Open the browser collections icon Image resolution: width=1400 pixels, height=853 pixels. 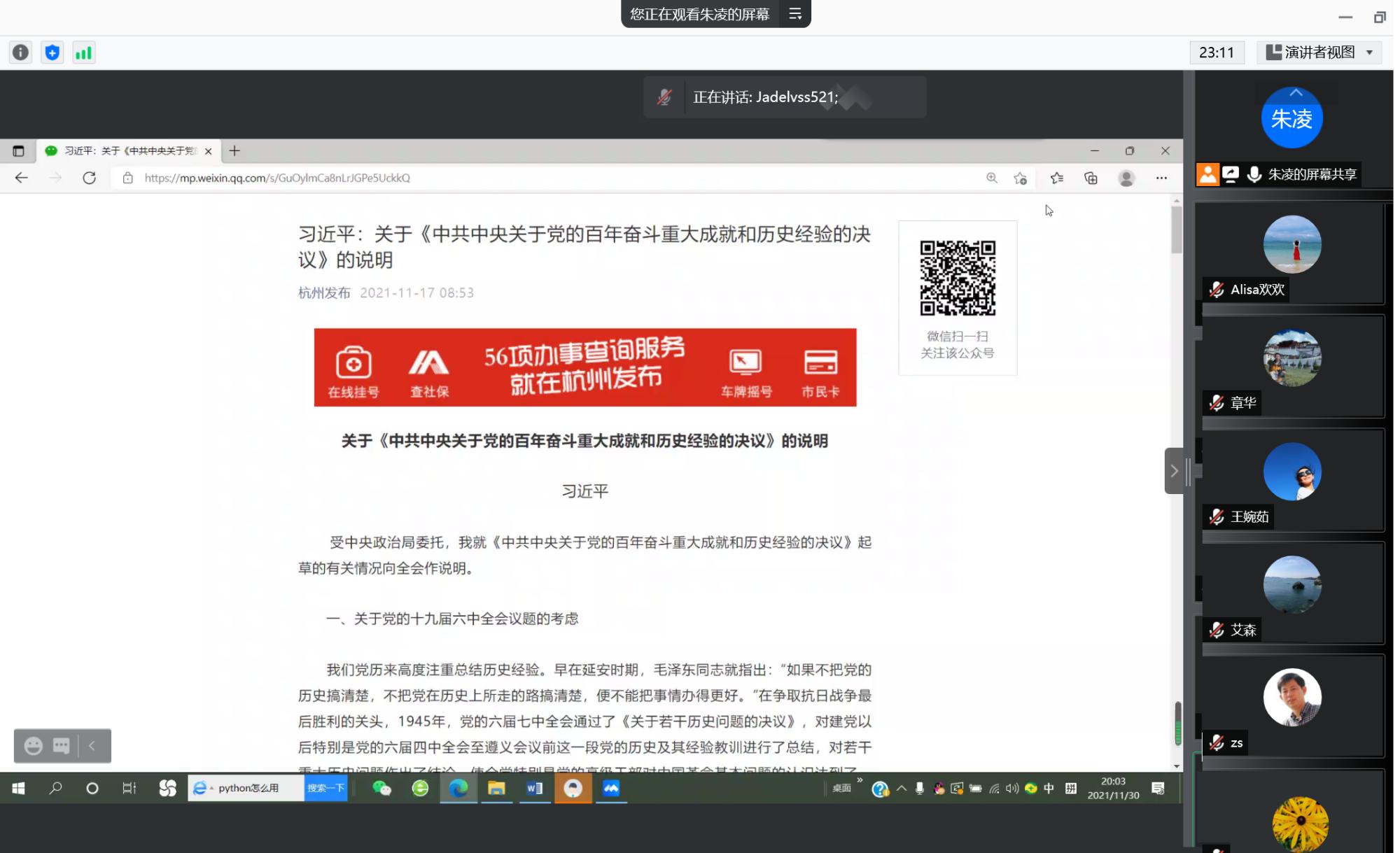pos(1091,178)
